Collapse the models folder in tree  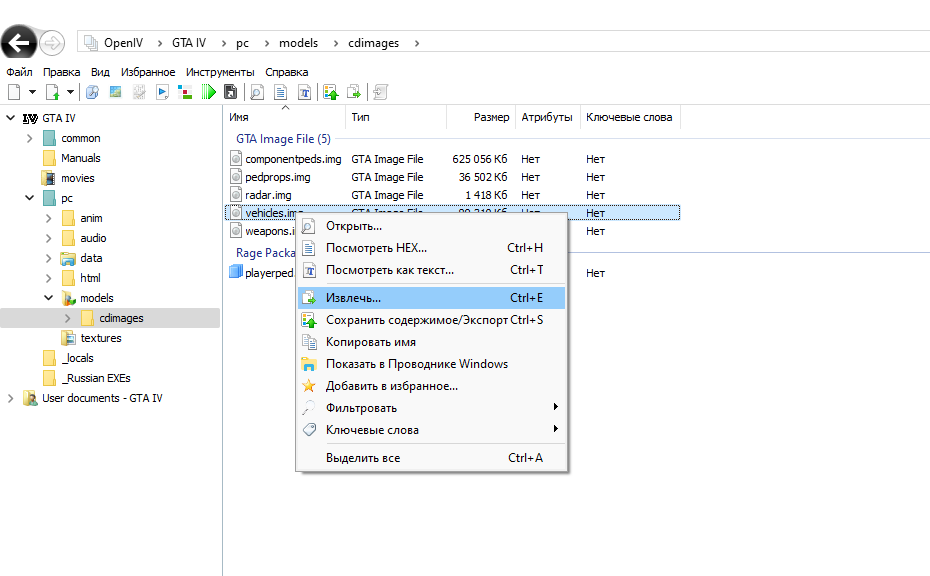click(49, 298)
